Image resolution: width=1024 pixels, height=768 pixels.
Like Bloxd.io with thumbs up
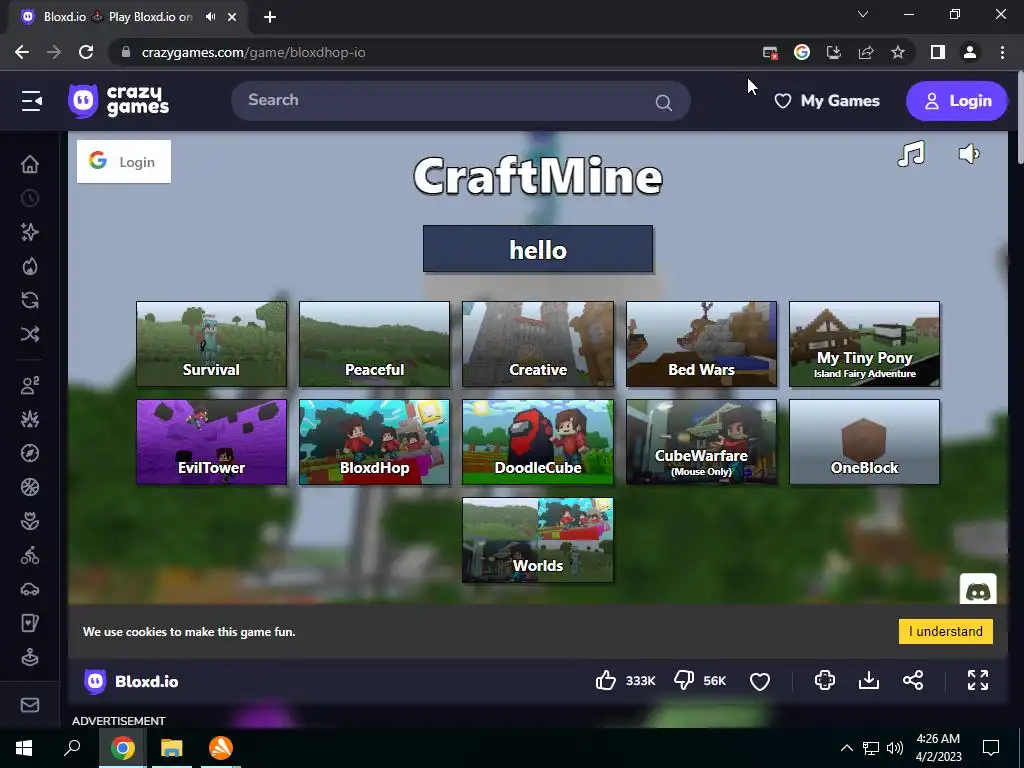click(606, 680)
